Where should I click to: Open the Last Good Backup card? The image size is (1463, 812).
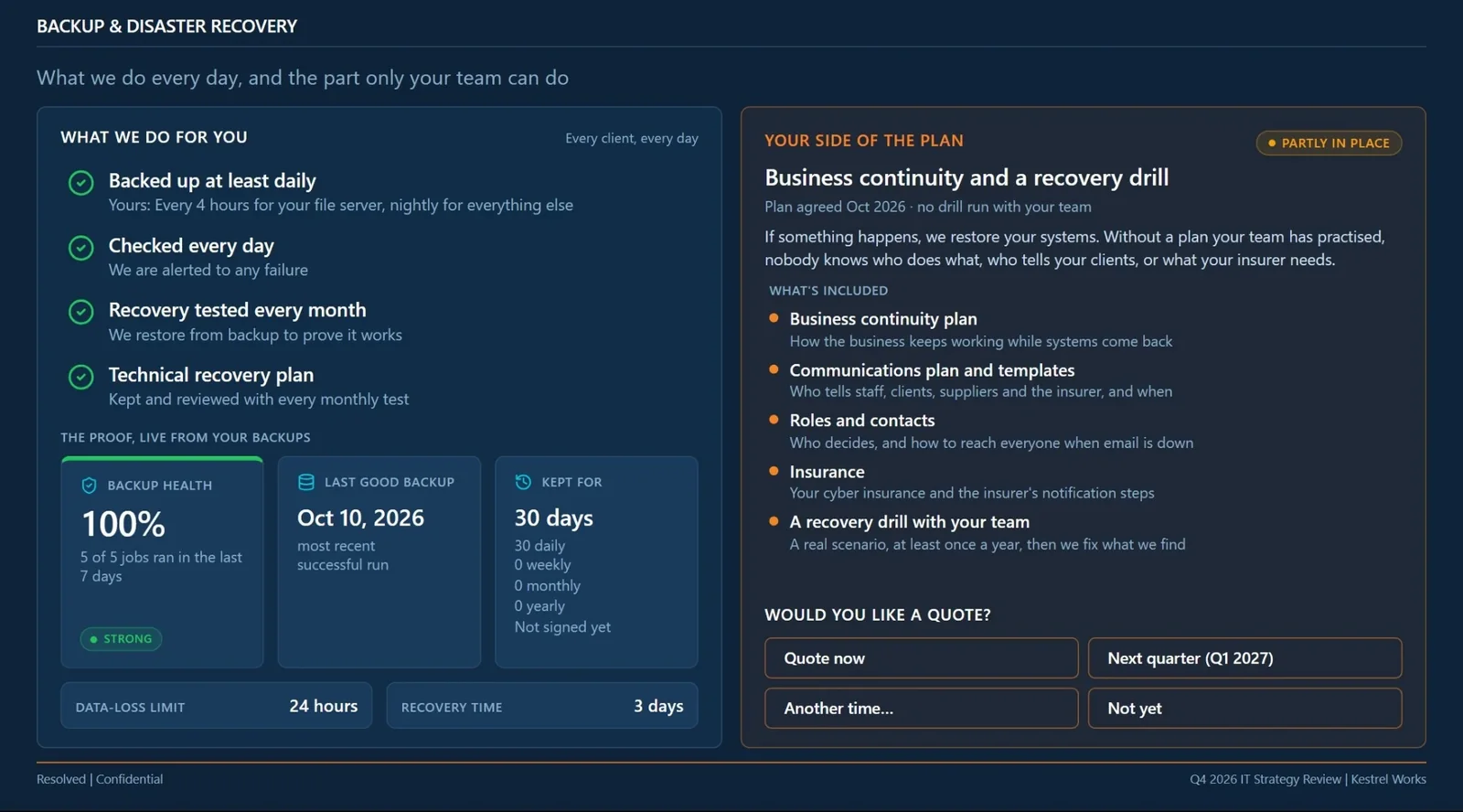pos(379,562)
